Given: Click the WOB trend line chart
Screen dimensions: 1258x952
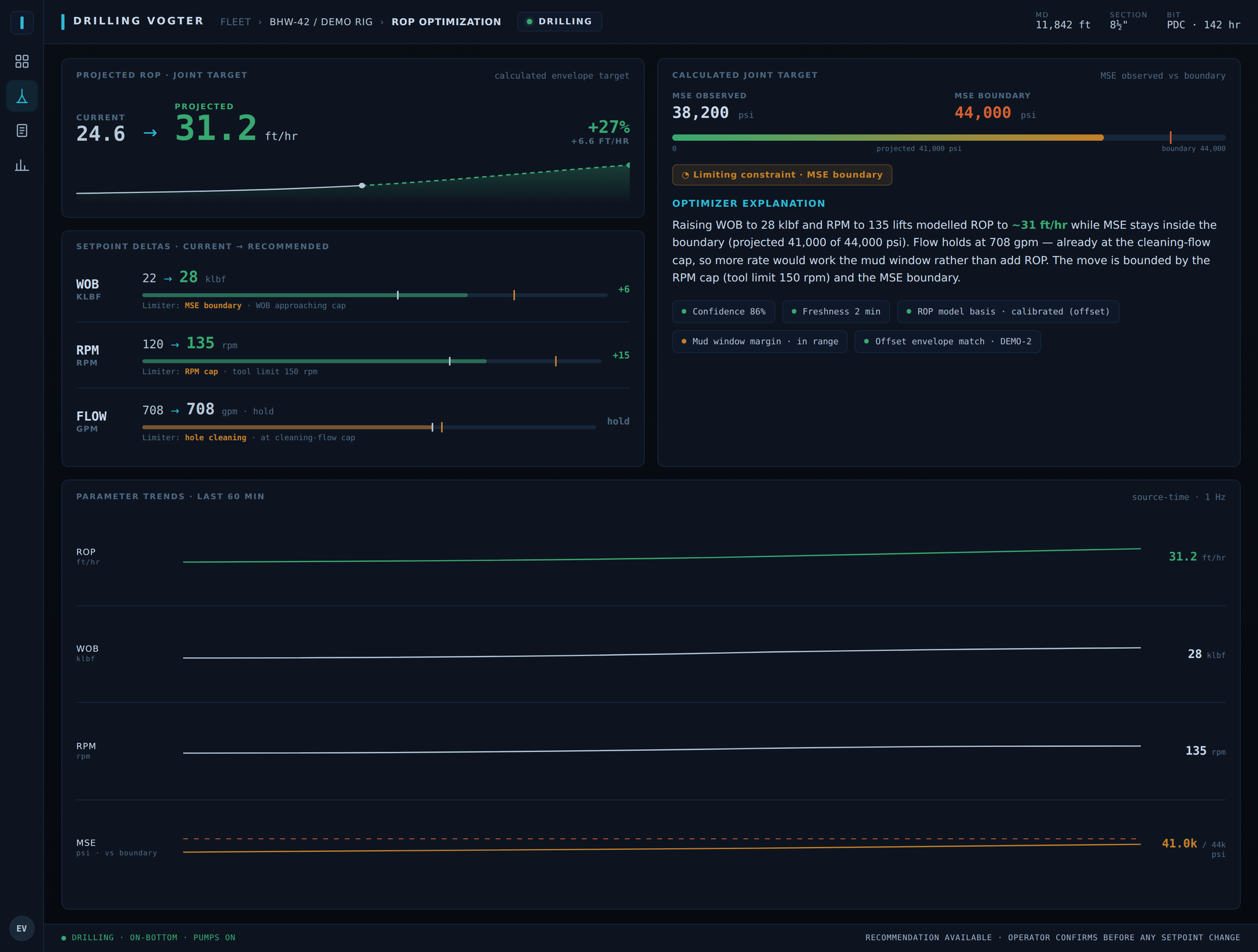Looking at the screenshot, I should point(662,653).
